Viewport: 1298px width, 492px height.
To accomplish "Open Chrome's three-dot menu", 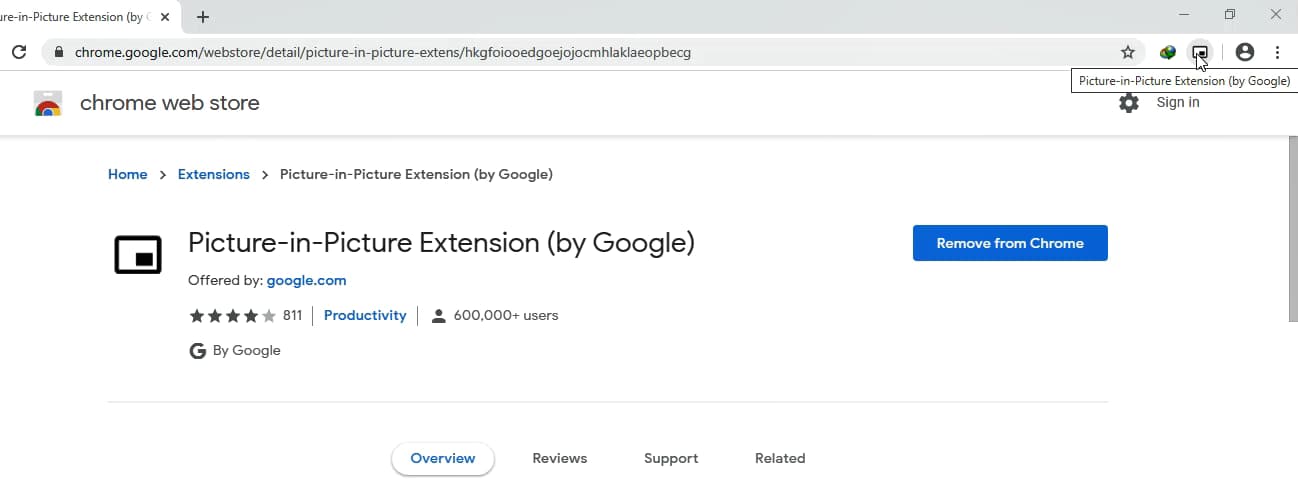I will [x=1277, y=52].
